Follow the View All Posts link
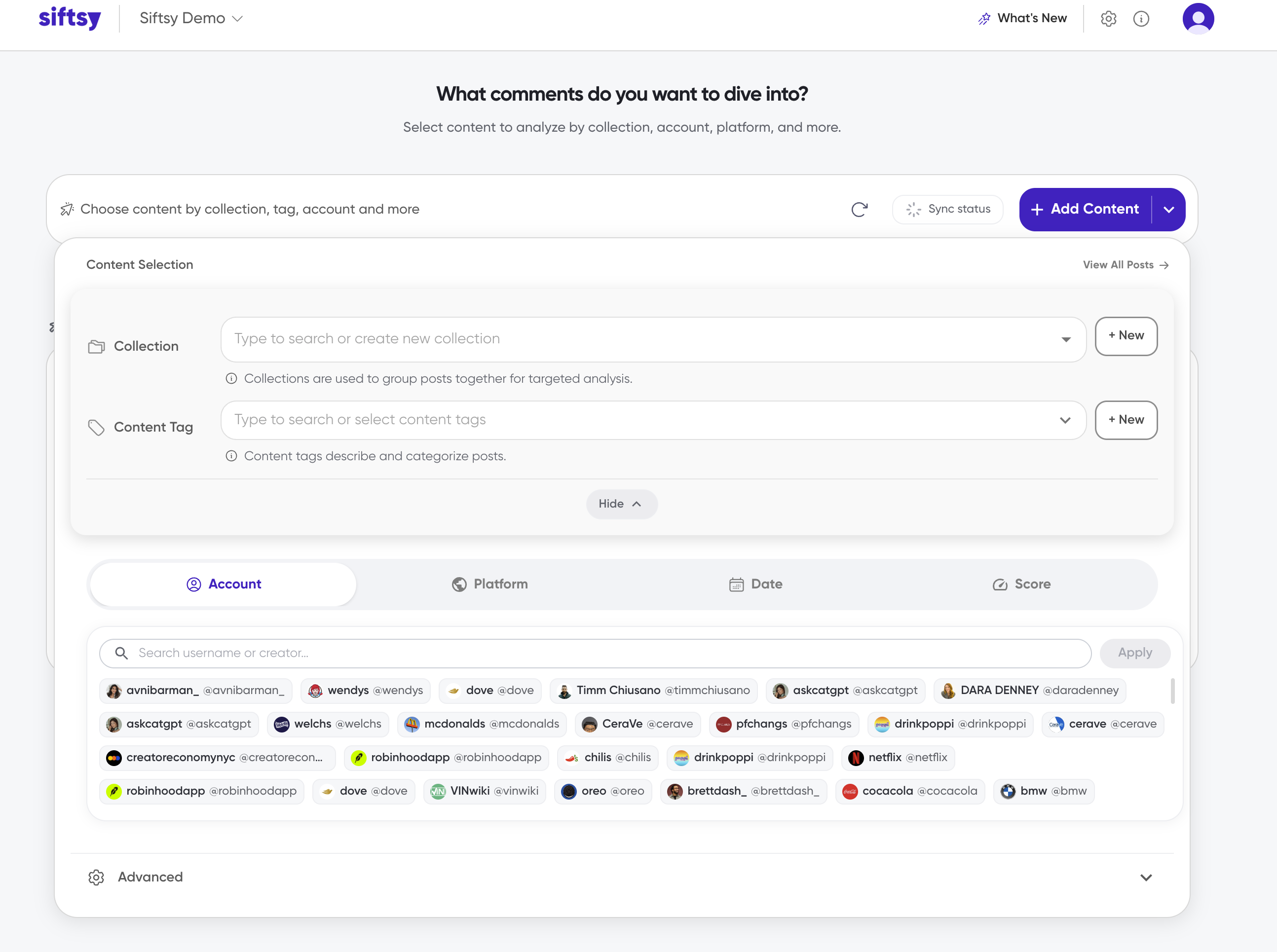This screenshot has width=1277, height=952. [1126, 265]
